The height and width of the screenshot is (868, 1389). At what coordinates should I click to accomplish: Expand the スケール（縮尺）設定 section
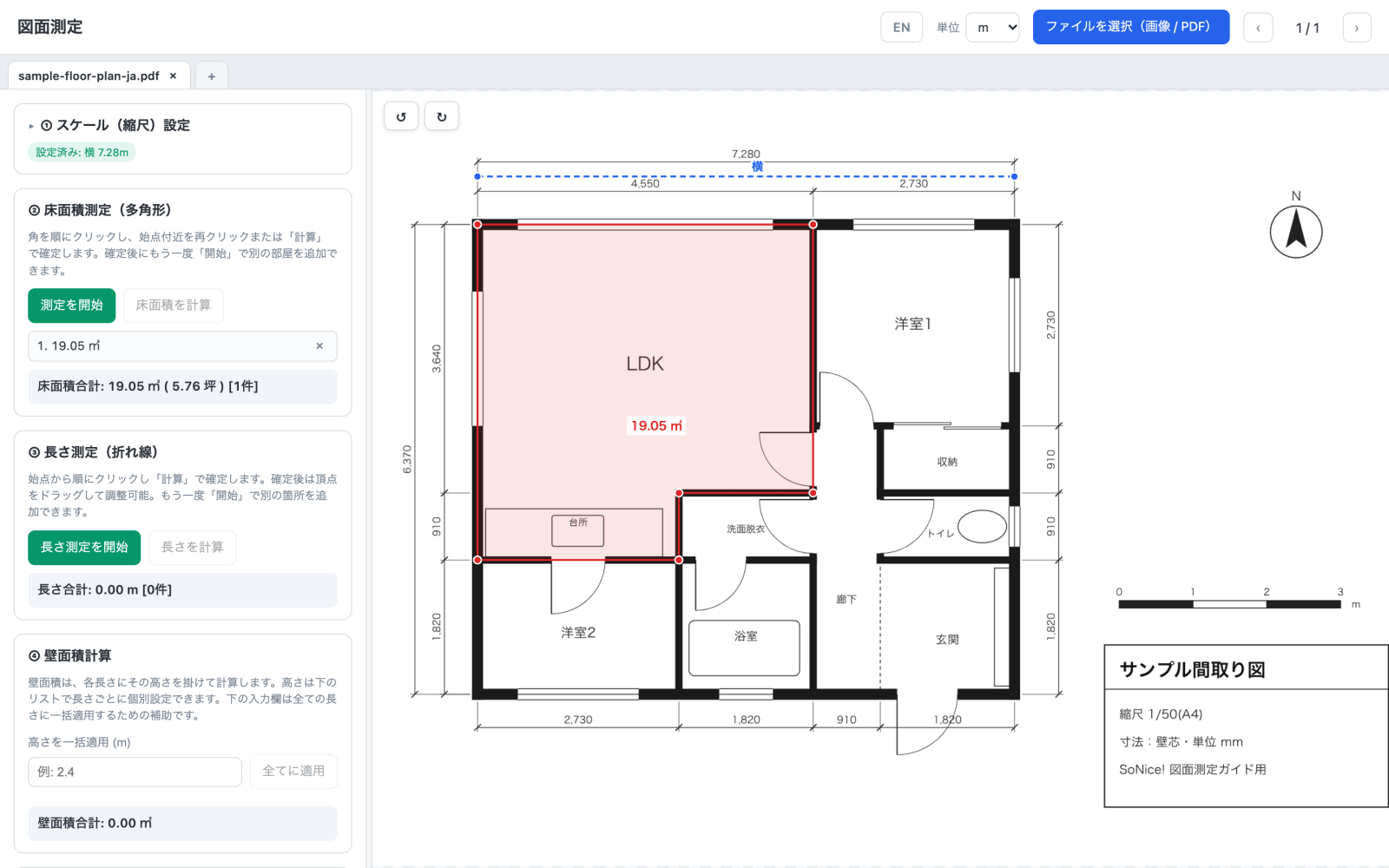(x=109, y=125)
